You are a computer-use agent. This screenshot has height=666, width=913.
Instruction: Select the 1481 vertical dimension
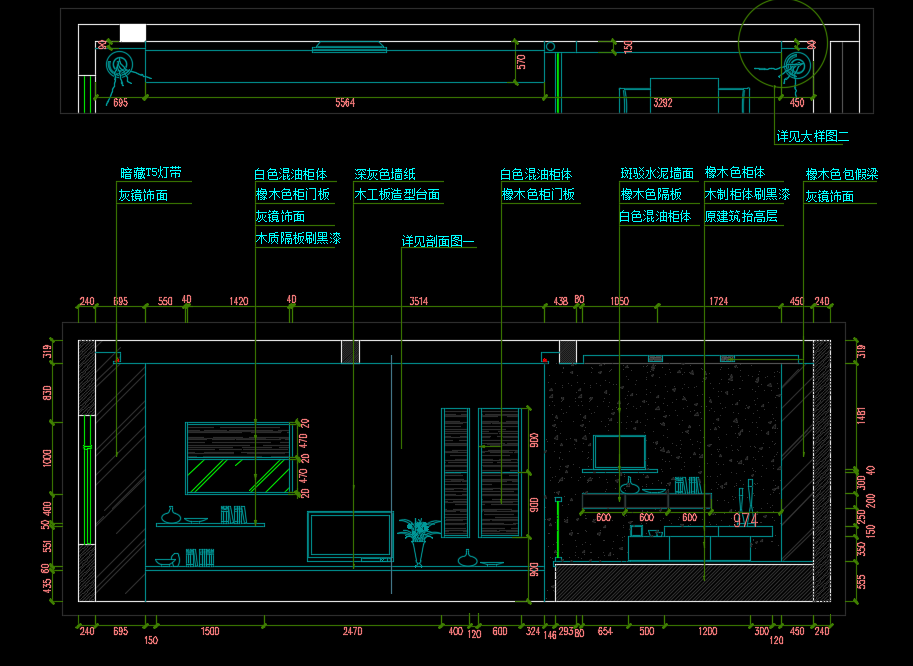pos(862,415)
